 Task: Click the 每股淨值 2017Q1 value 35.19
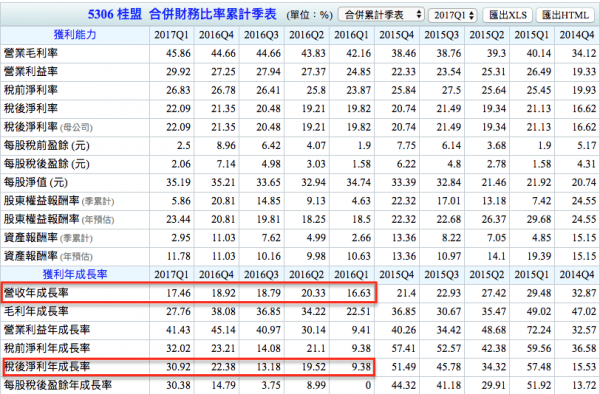(x=178, y=182)
